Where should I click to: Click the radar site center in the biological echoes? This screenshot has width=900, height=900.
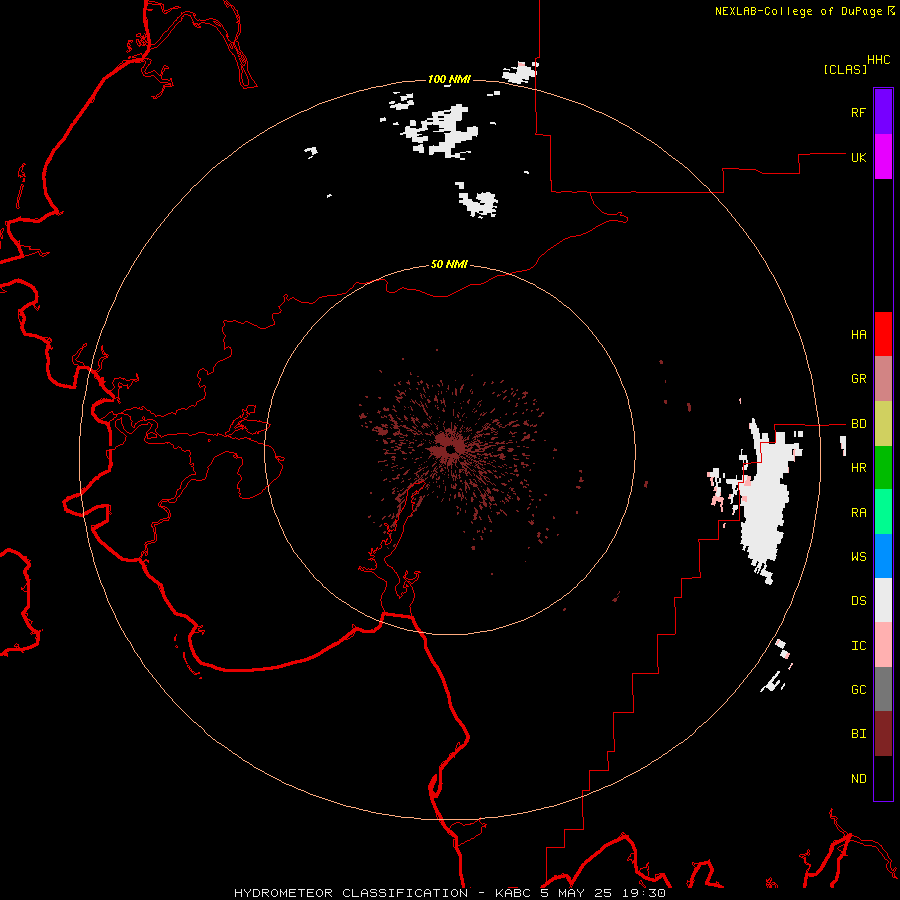pyautogui.click(x=451, y=447)
